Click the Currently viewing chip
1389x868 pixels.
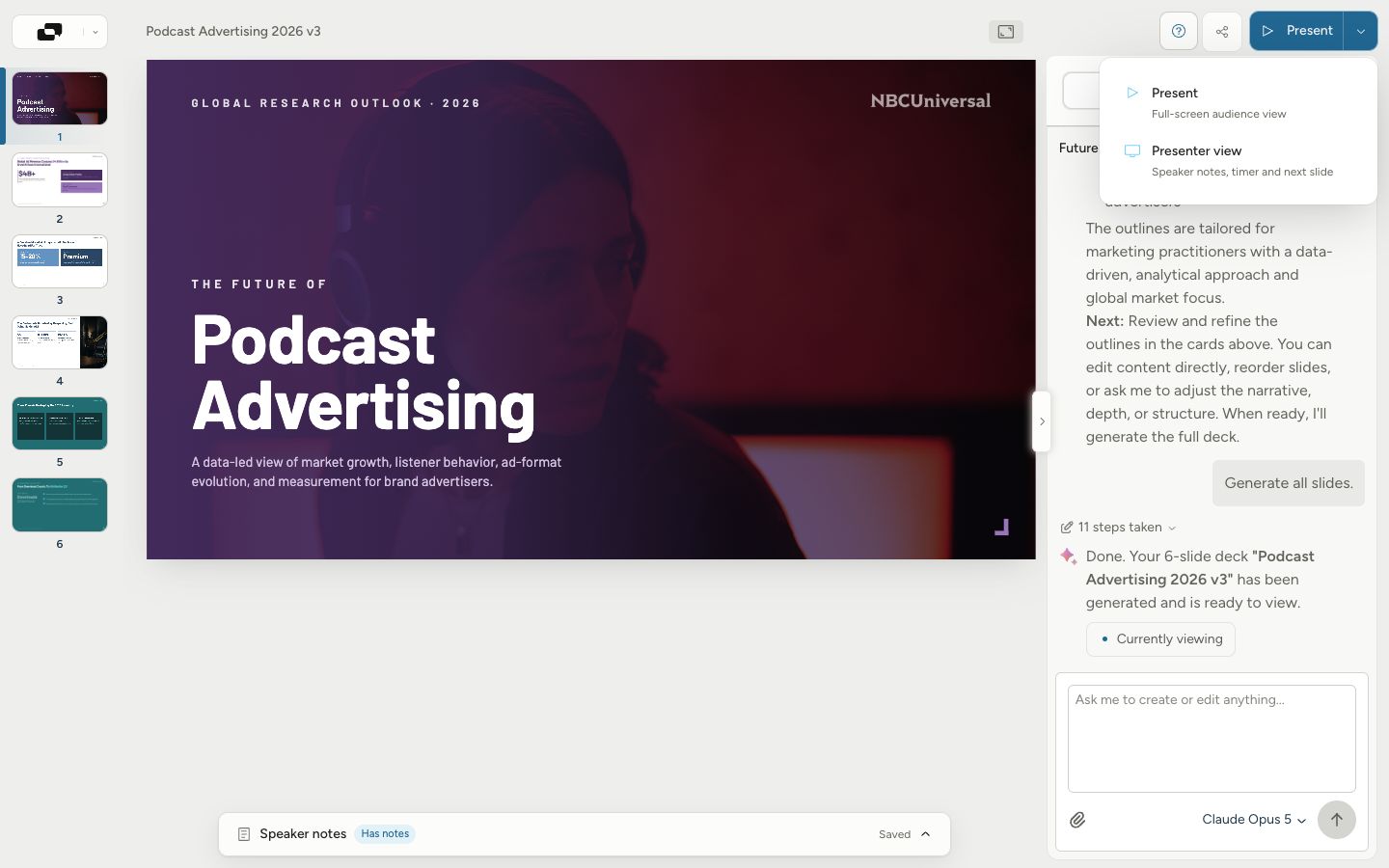(1160, 639)
